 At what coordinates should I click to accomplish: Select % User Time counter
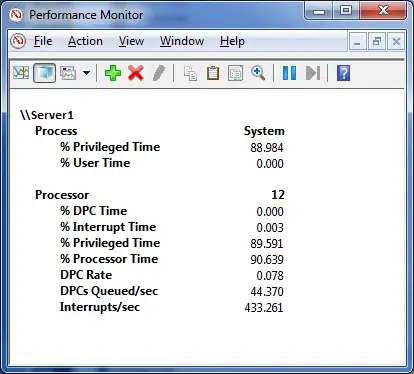(x=95, y=163)
